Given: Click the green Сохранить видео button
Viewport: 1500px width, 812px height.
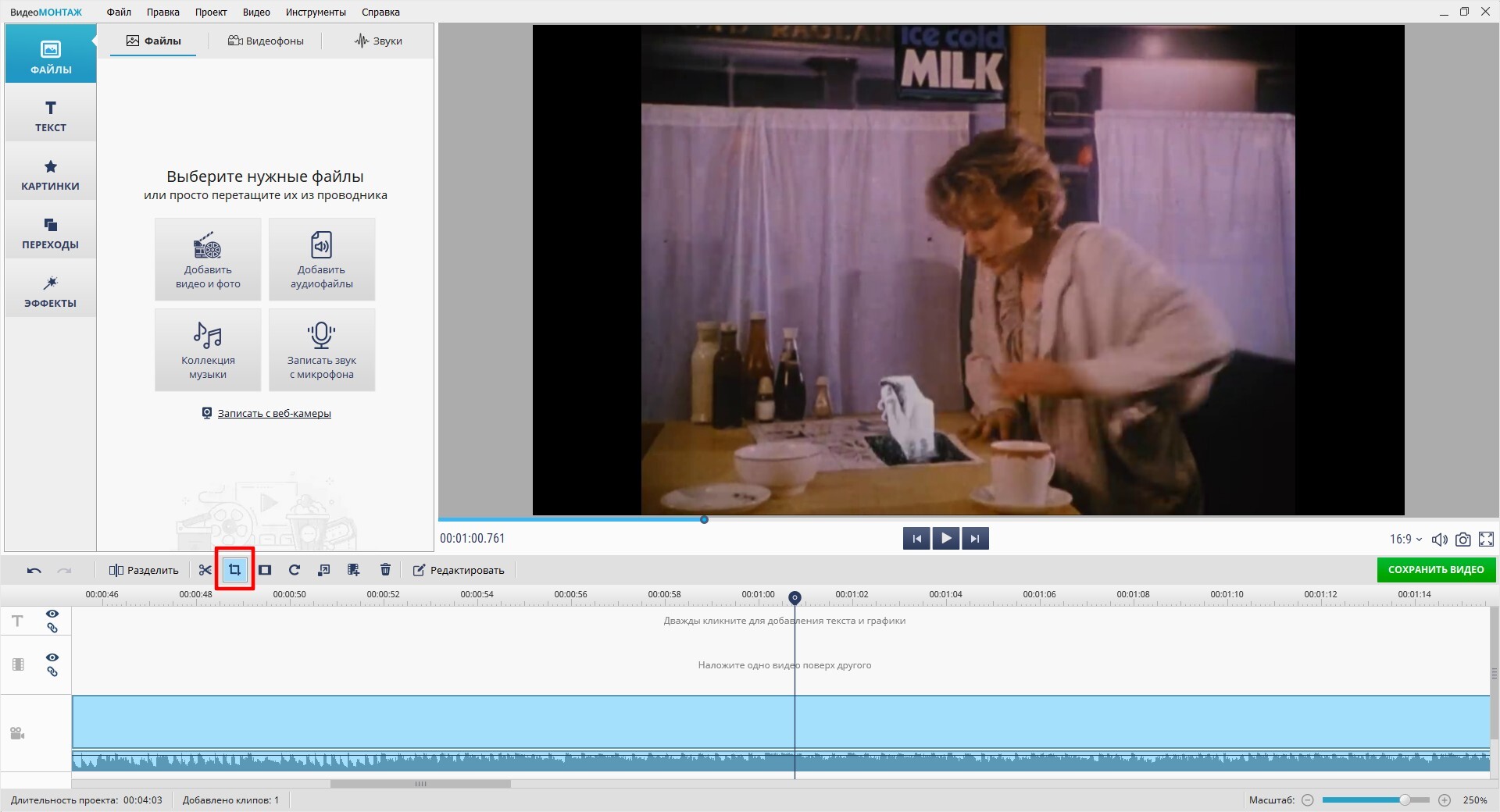Looking at the screenshot, I should click(1435, 570).
